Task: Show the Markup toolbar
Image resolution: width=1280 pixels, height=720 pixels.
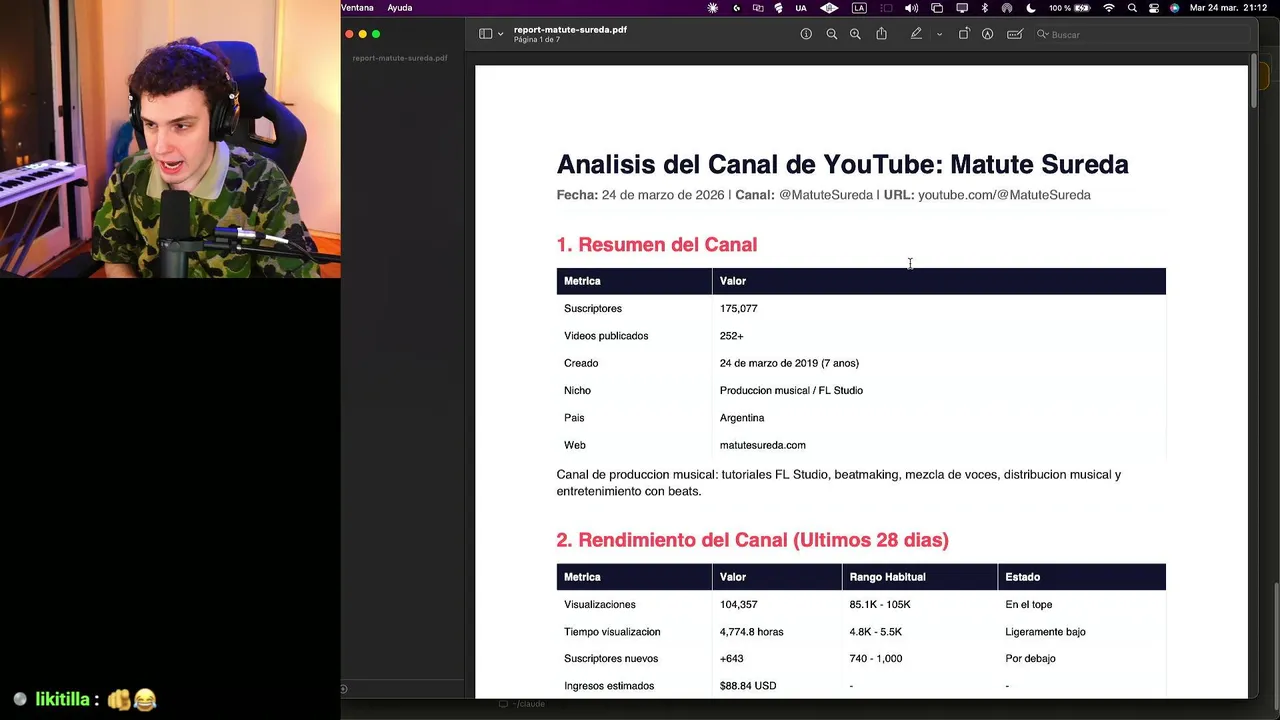Action: tap(987, 34)
